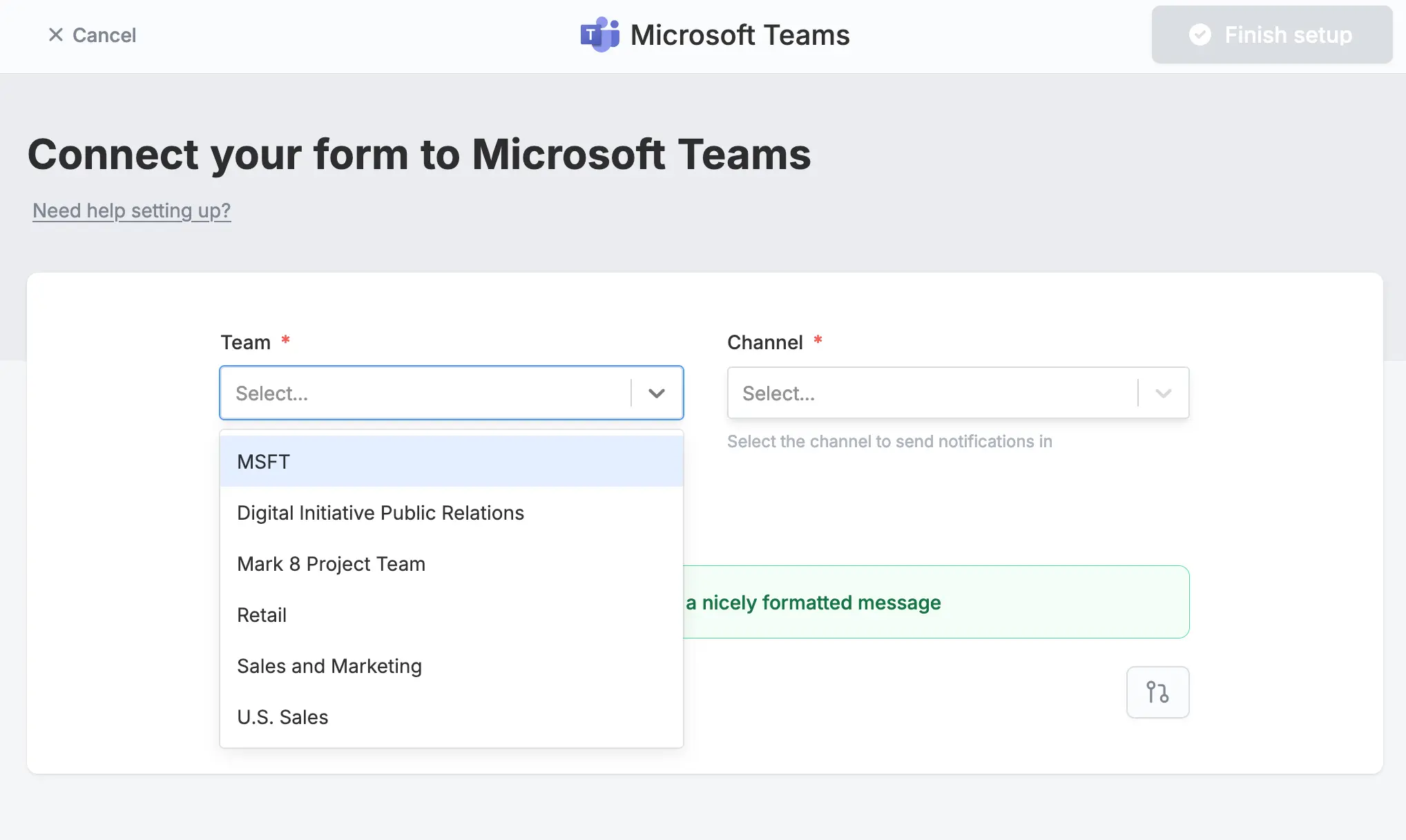Open the Channel dropdown chevron
The width and height of the screenshot is (1406, 840).
pyautogui.click(x=1163, y=393)
